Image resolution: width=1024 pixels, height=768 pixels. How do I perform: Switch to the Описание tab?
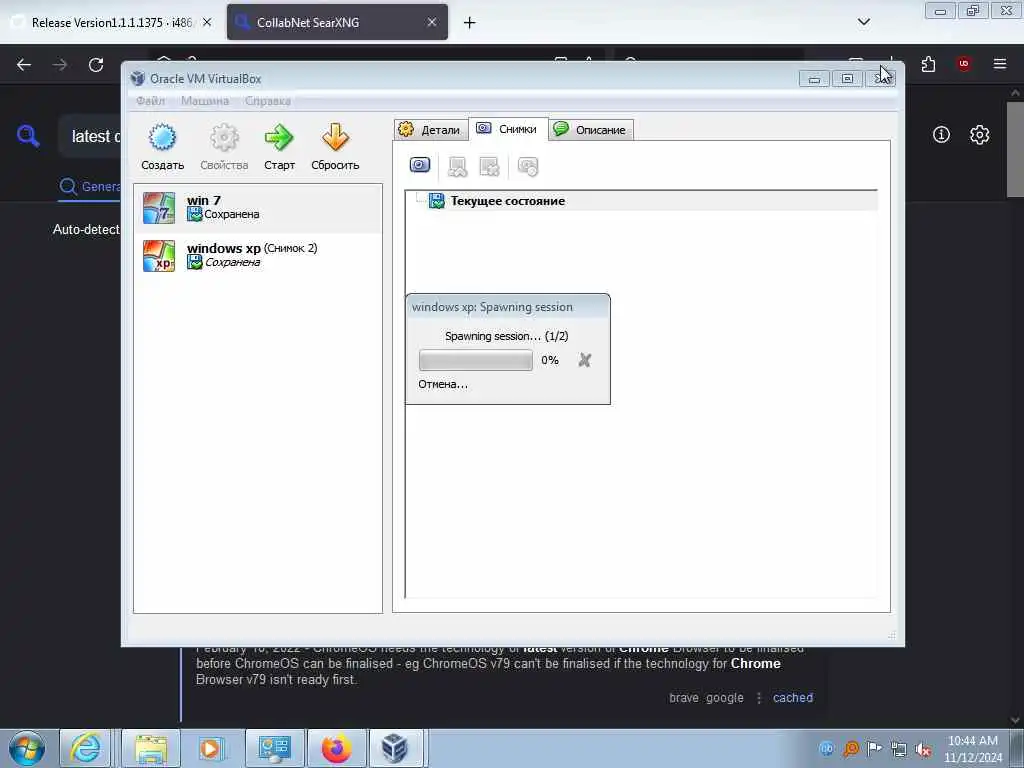click(590, 129)
